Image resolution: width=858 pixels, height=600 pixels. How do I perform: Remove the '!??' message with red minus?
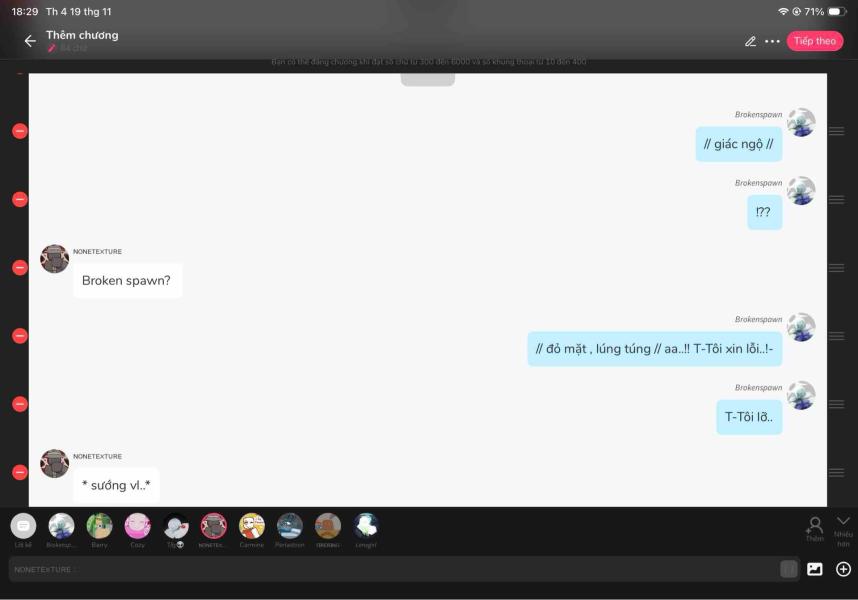[x=19, y=199]
